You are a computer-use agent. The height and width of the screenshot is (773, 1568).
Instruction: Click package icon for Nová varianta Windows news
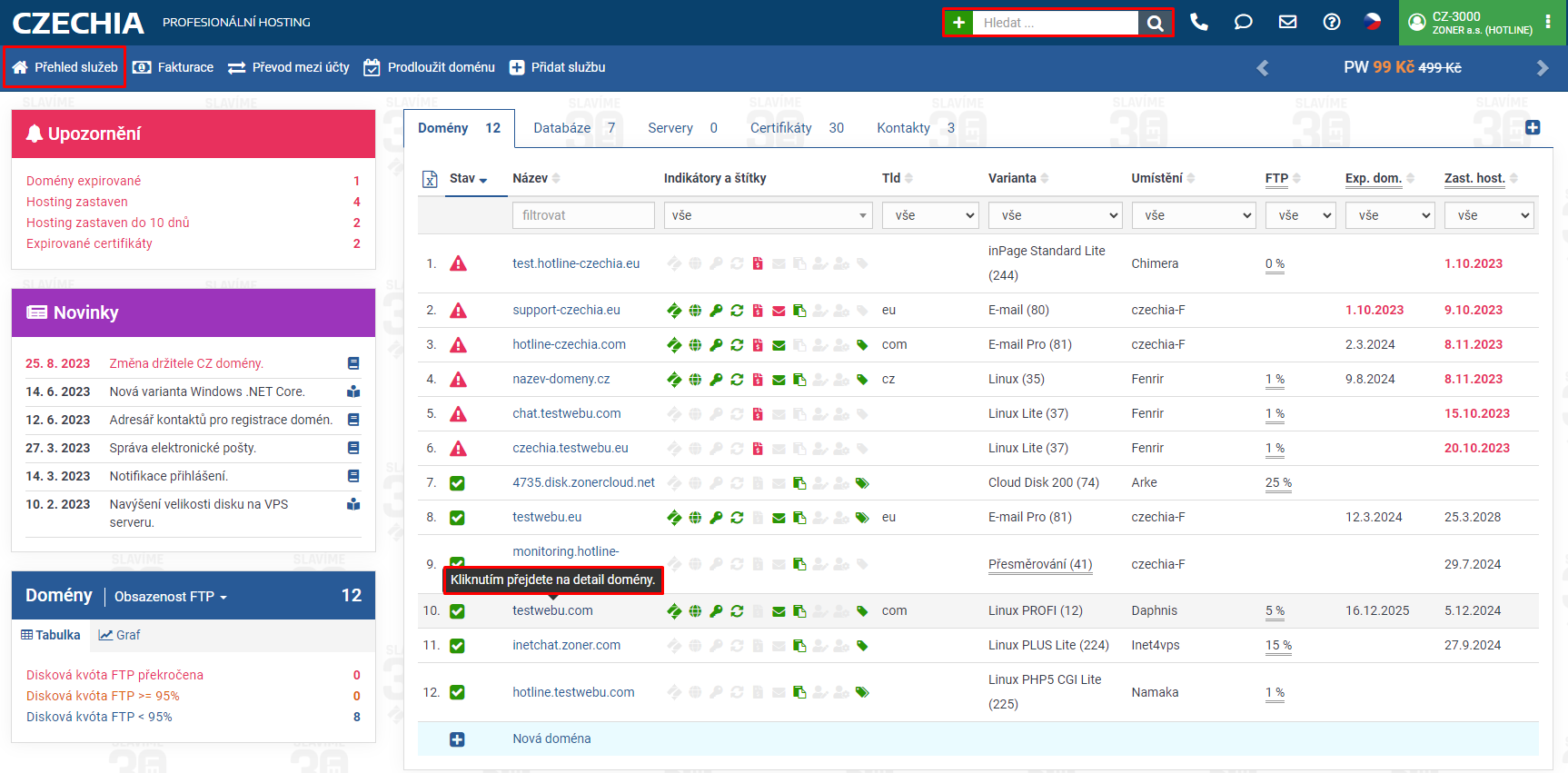pyautogui.click(x=353, y=391)
